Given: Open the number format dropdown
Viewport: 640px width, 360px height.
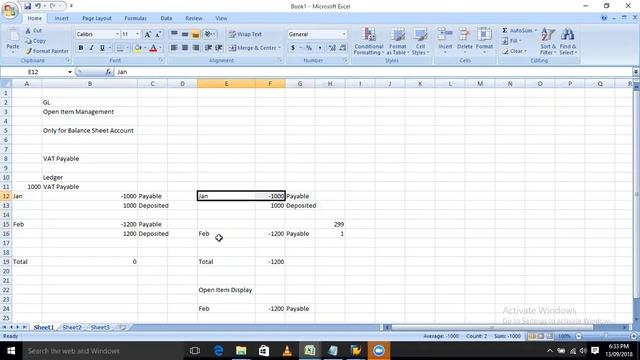Looking at the screenshot, I should (344, 34).
